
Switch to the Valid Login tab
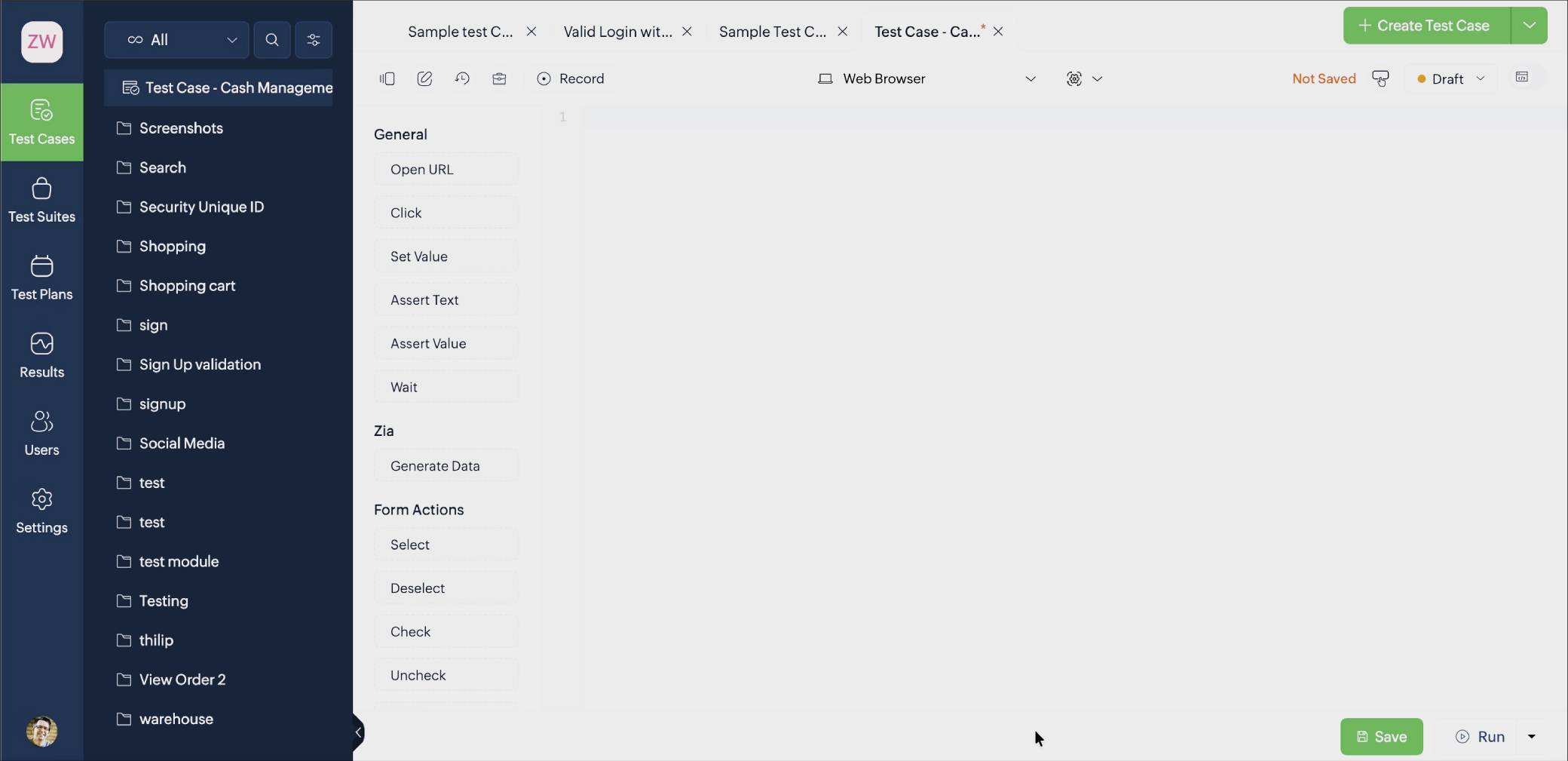pos(618,32)
